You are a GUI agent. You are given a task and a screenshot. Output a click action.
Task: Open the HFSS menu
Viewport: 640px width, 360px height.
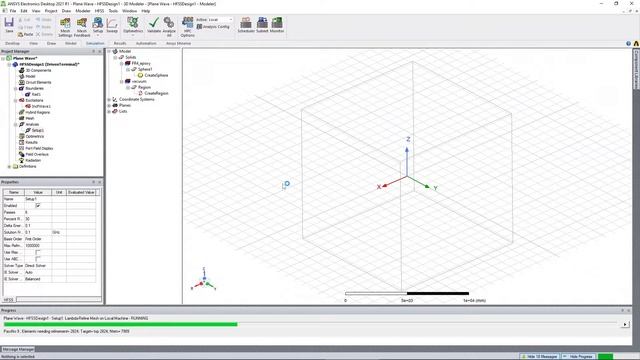pyautogui.click(x=99, y=11)
